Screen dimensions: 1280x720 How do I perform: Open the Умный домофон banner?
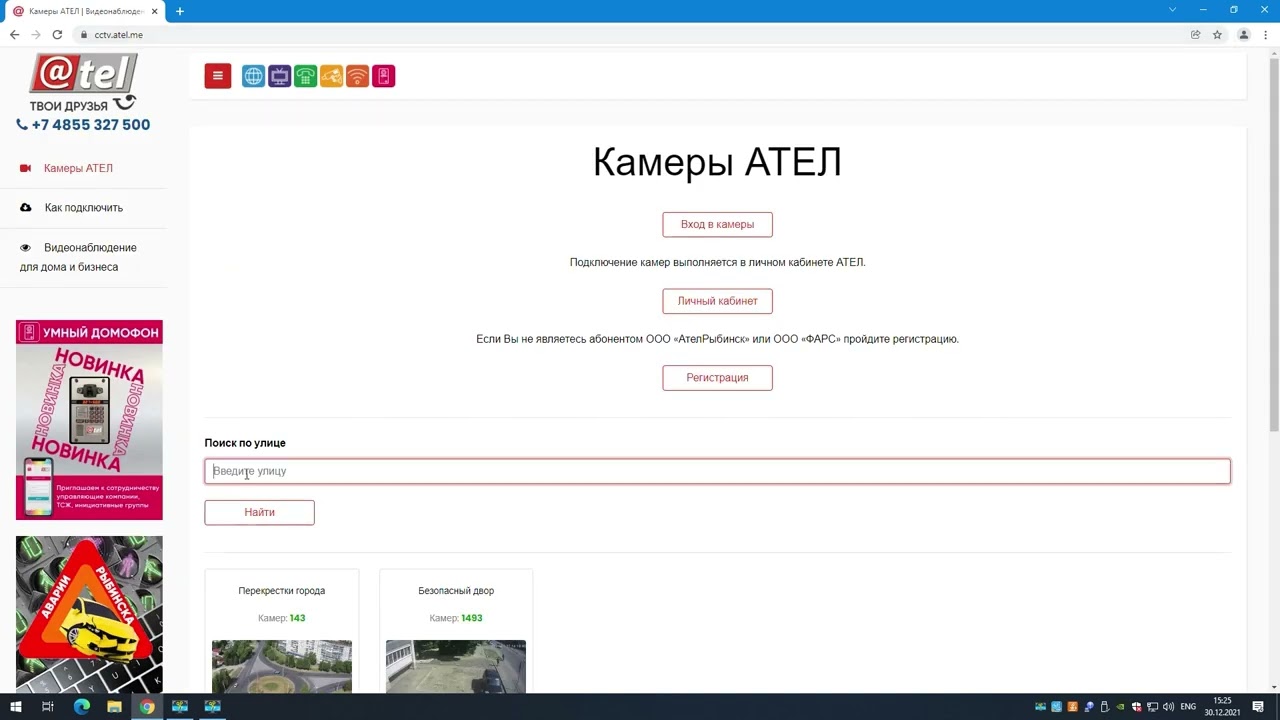(x=89, y=420)
